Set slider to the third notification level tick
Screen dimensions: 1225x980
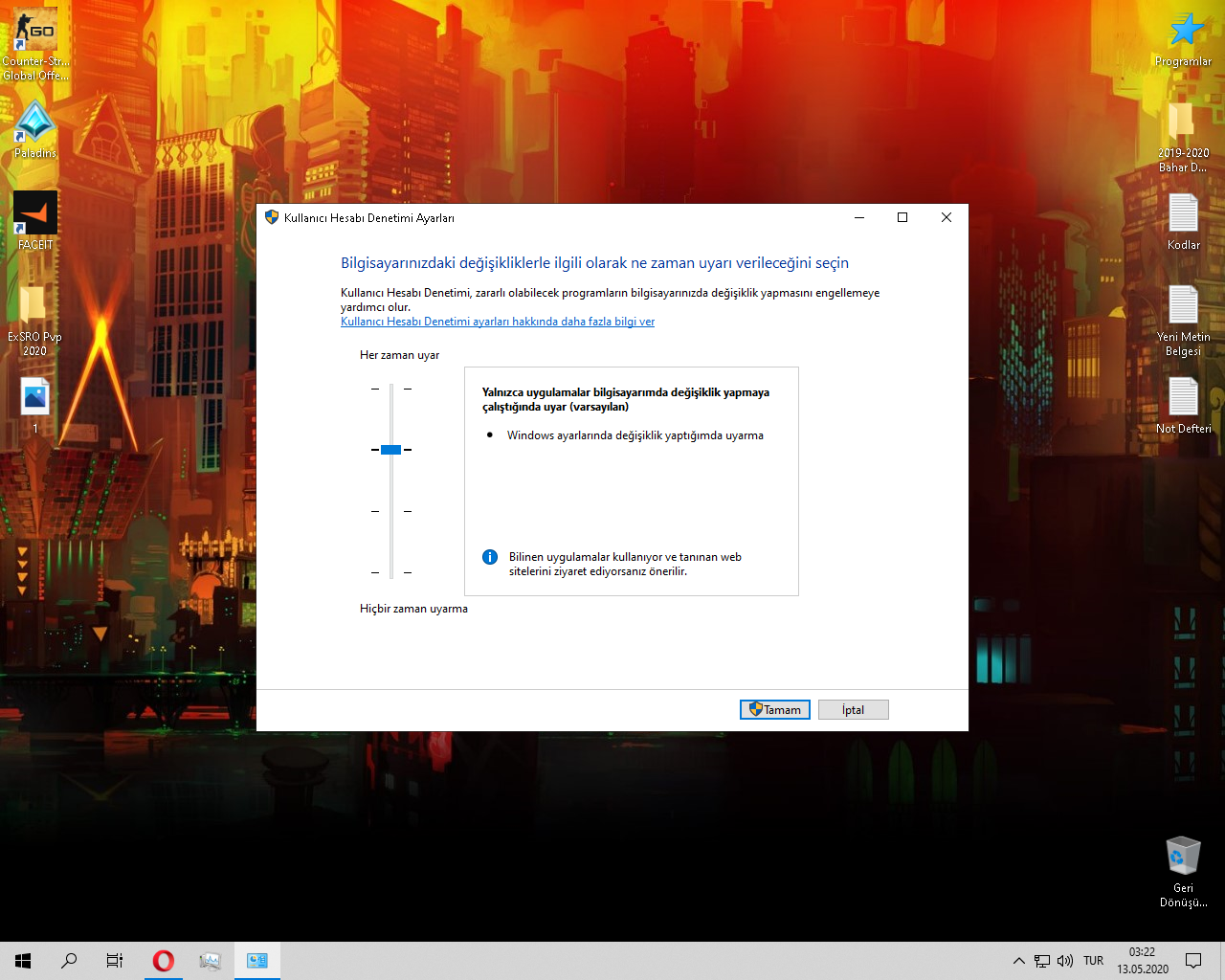coord(390,511)
